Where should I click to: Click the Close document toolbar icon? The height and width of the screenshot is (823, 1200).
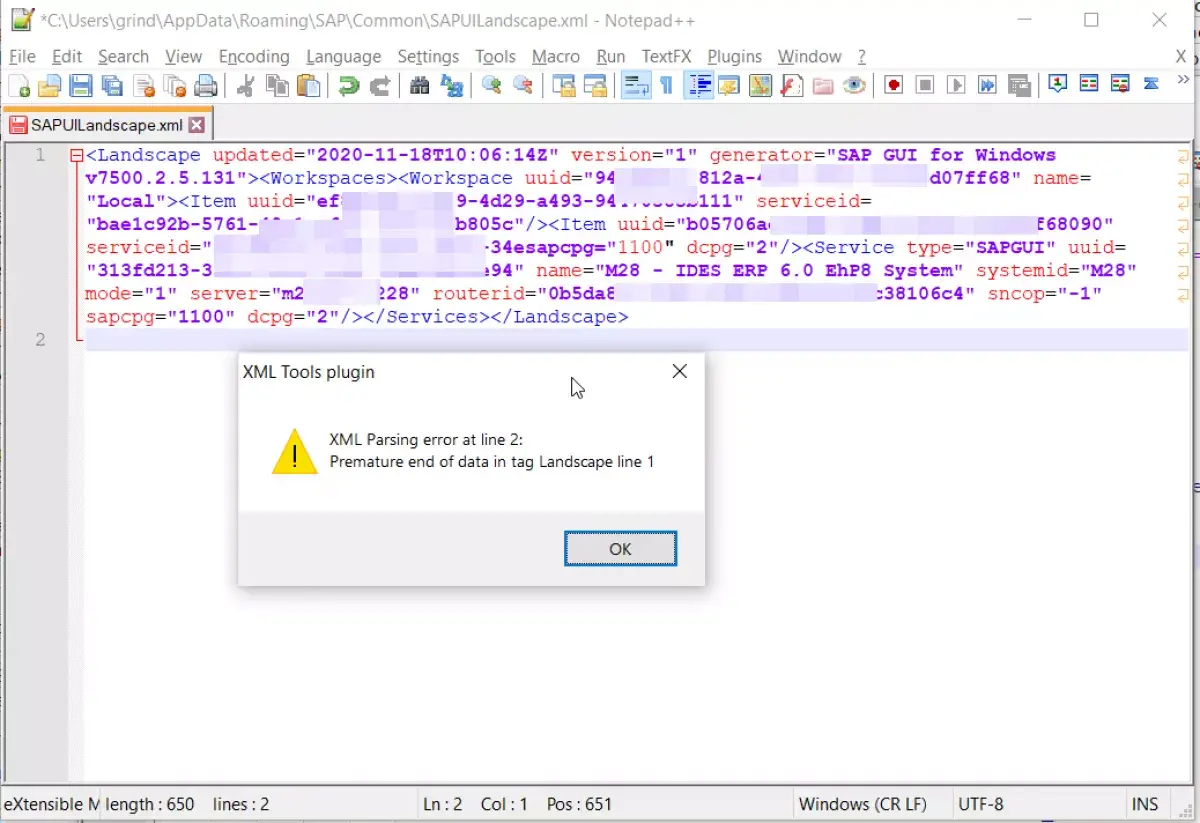pyautogui.click(x=144, y=86)
